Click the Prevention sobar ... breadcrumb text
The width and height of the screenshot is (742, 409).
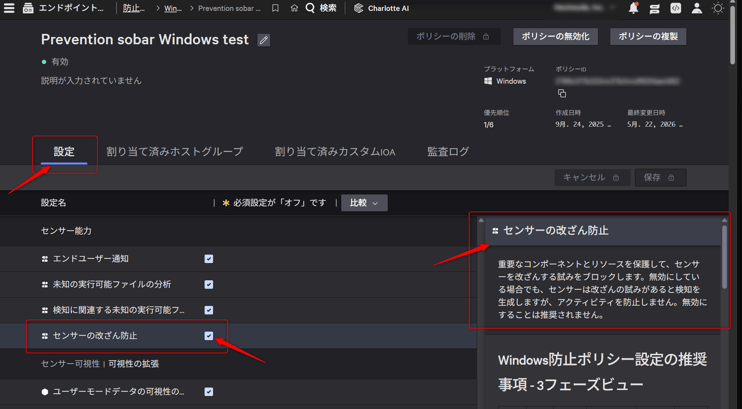click(229, 8)
